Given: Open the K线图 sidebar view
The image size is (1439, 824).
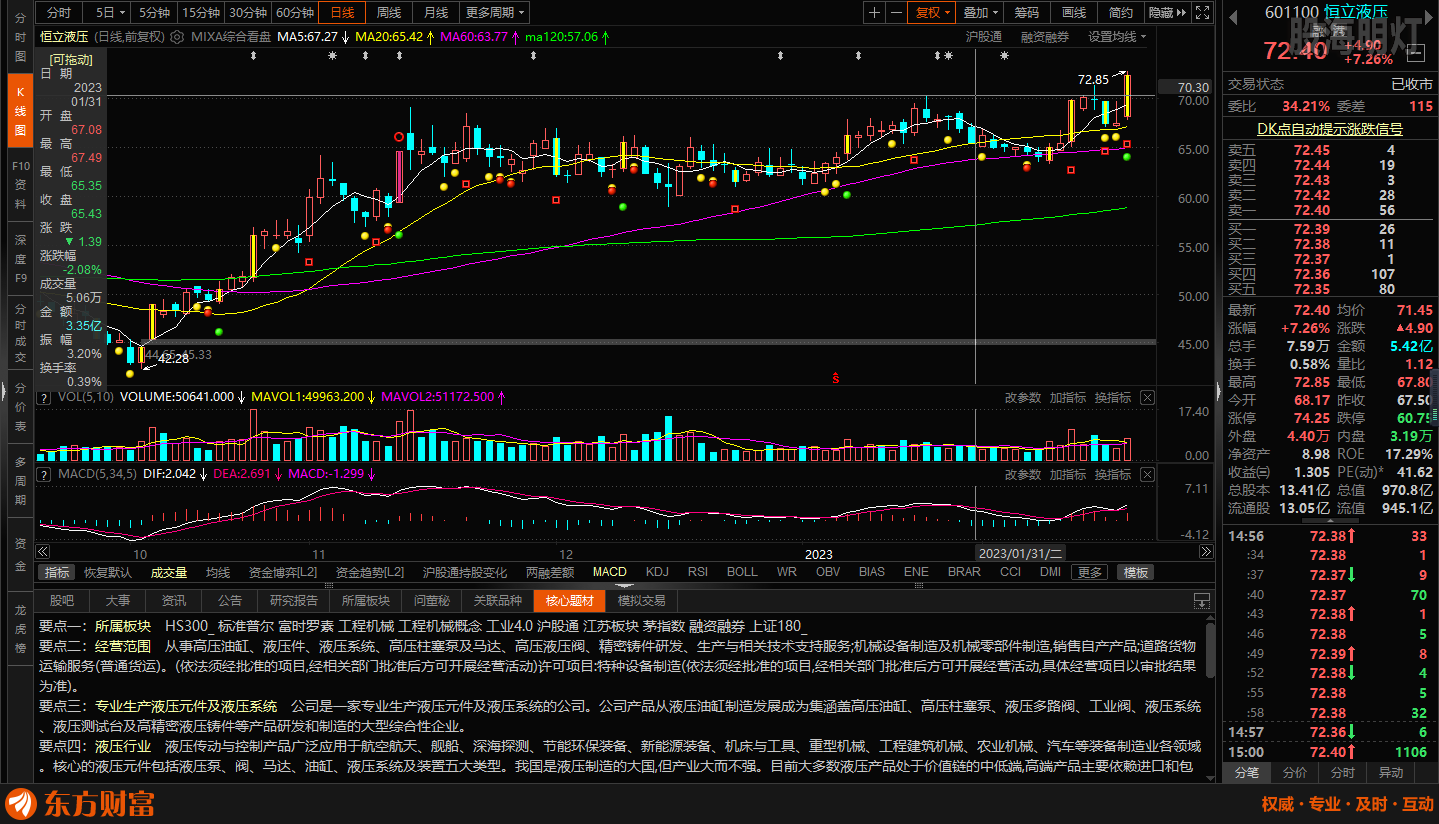Looking at the screenshot, I should coord(19,112).
